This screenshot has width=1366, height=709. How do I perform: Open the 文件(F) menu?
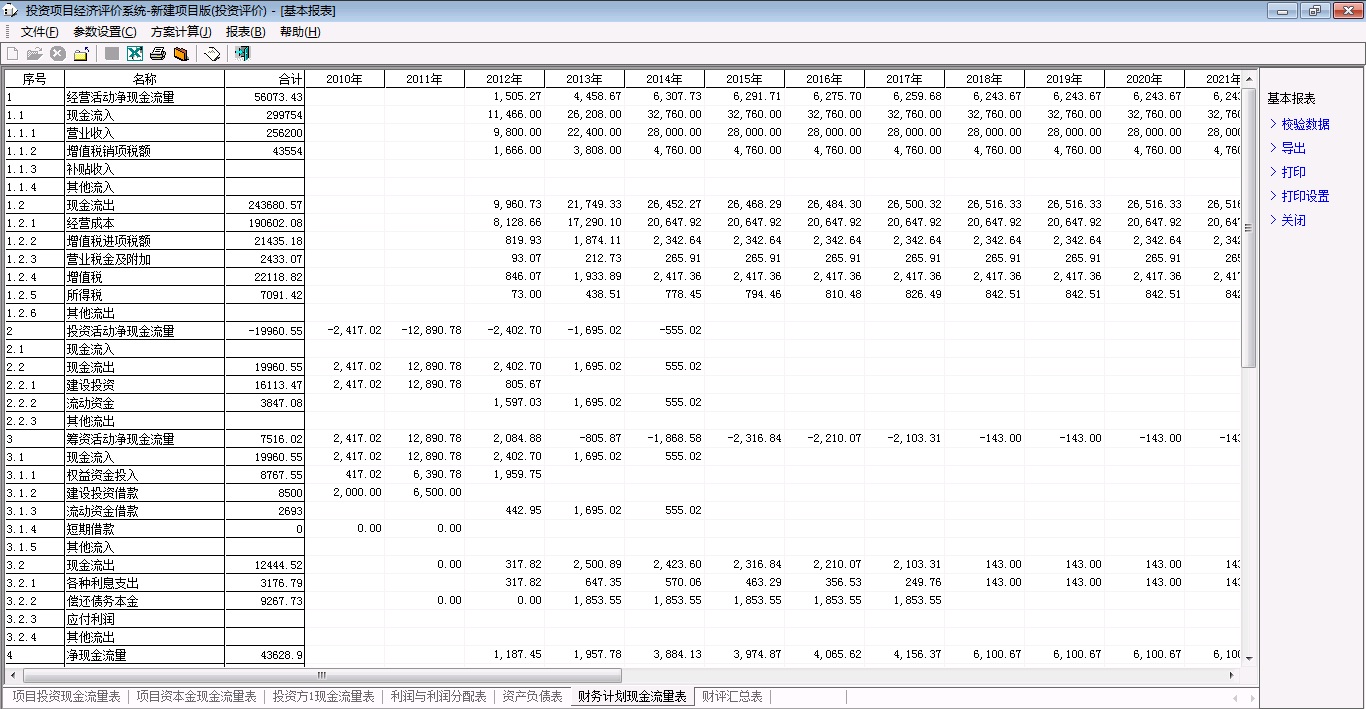tap(40, 32)
